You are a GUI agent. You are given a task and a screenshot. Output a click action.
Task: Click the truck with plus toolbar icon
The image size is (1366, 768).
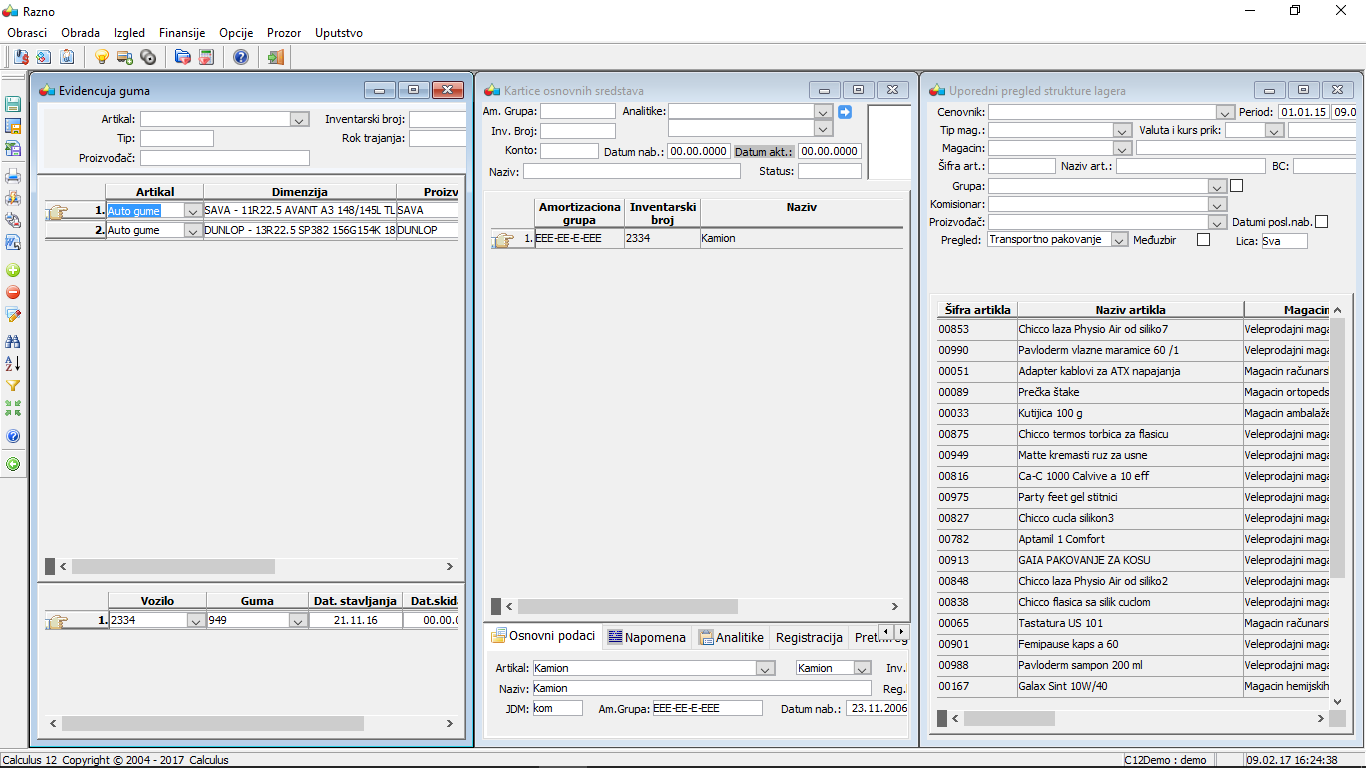125,57
